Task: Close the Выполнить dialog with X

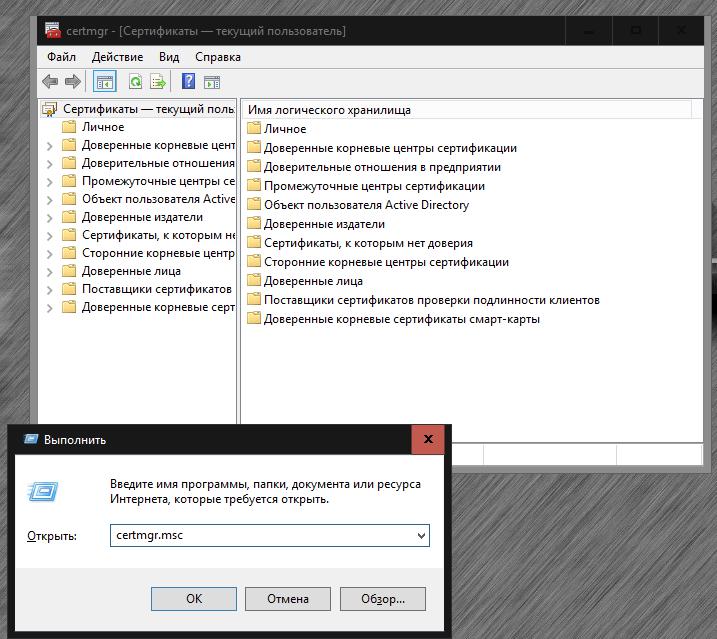Action: pyautogui.click(x=428, y=439)
